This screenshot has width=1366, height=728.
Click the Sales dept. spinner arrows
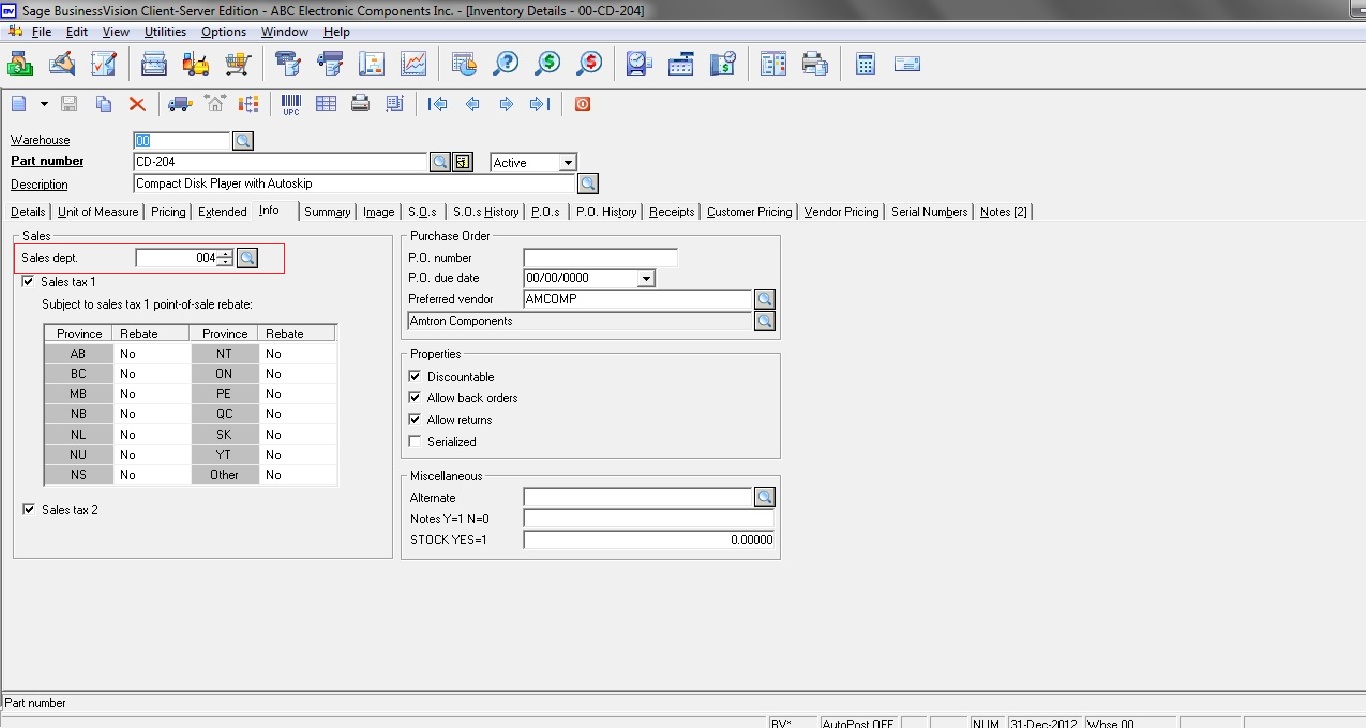coord(225,258)
